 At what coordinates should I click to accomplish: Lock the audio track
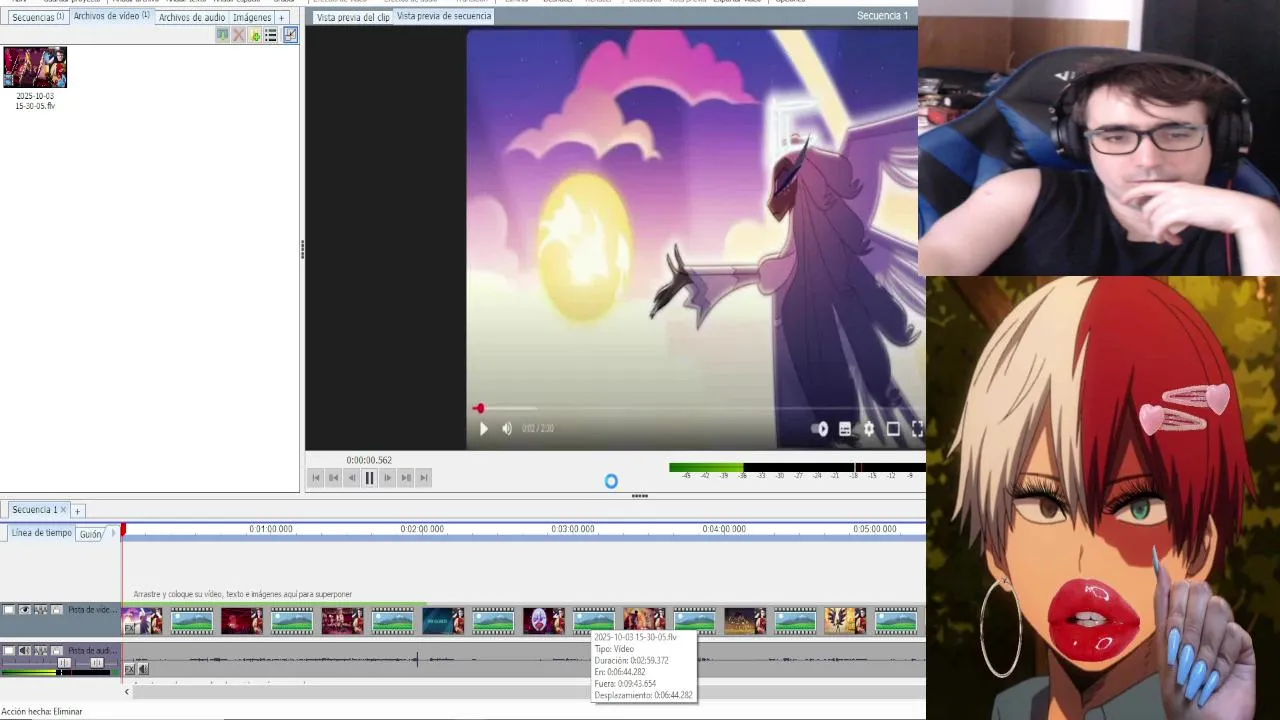[x=57, y=651]
